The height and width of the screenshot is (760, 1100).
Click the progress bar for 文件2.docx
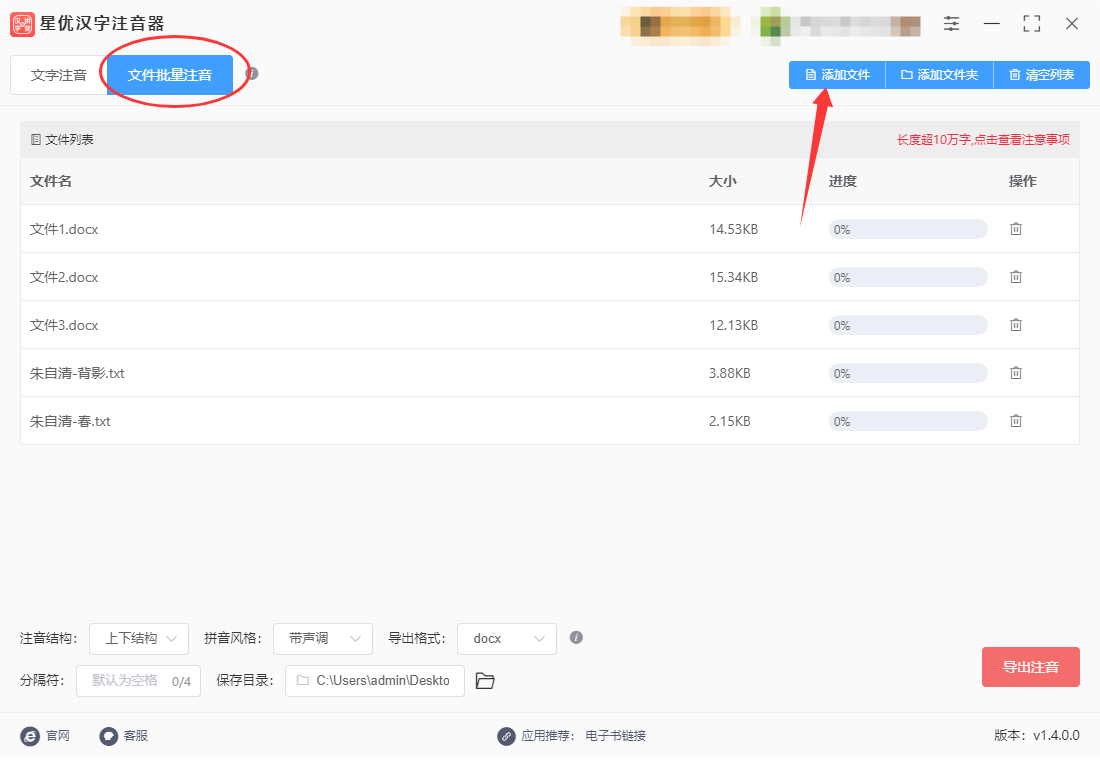pos(908,277)
